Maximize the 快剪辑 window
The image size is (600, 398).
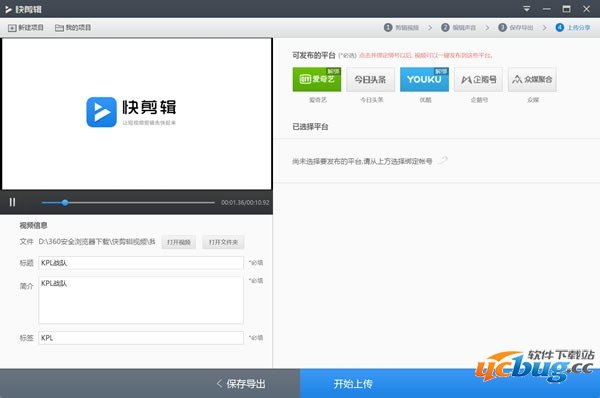[x=566, y=9]
